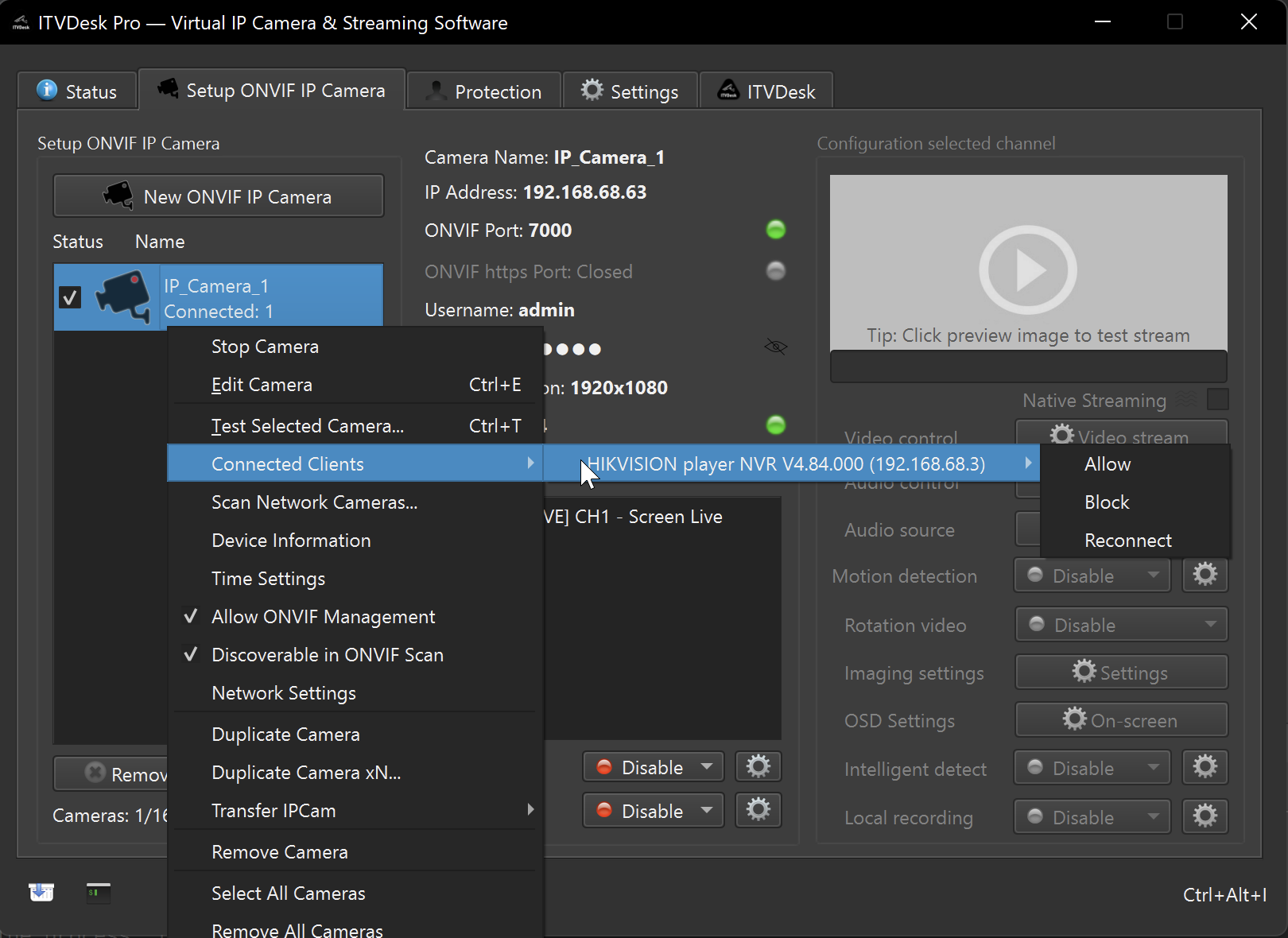This screenshot has width=1288, height=938.
Task: Open the On-screen OSD settings button
Action: pos(1121,720)
